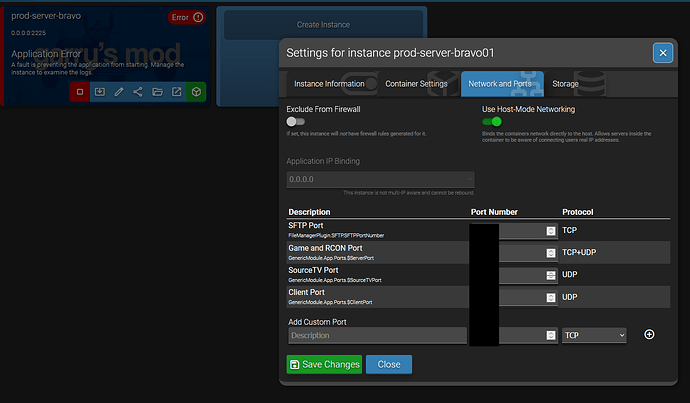
Task: Click the custom port Description input field
Action: 377,336
